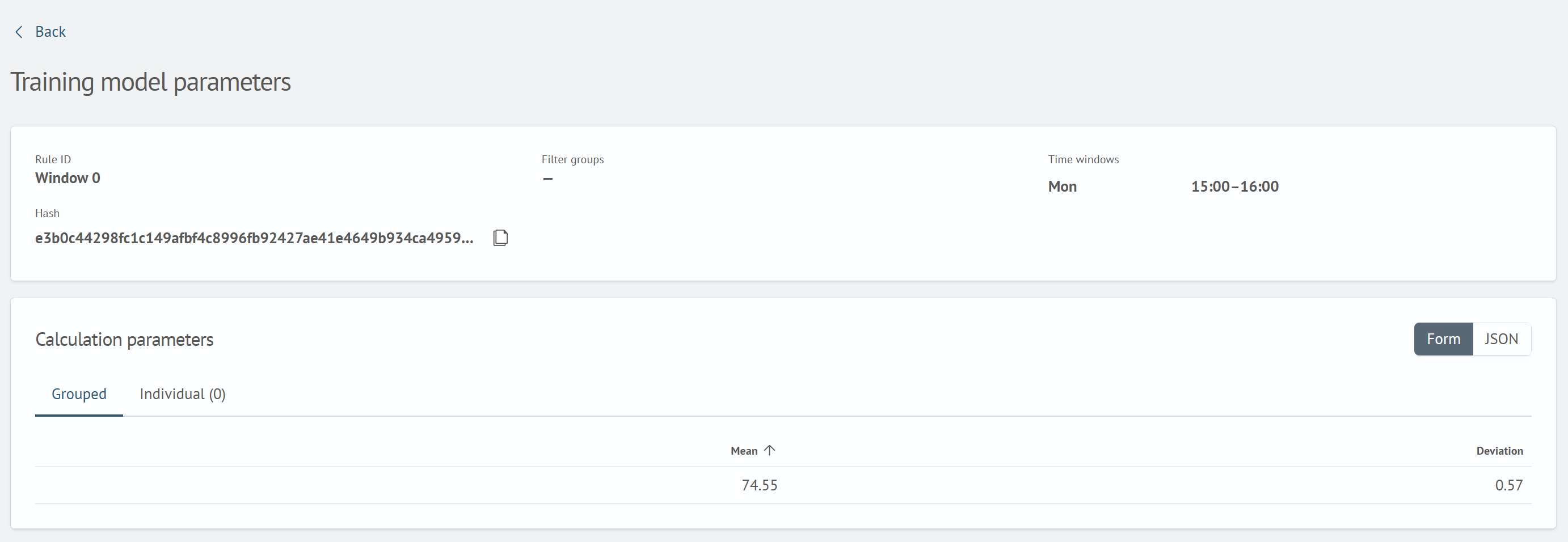Screen dimensions: 1568x542
Task: Sort the table by Mean column header
Action: 744,451
